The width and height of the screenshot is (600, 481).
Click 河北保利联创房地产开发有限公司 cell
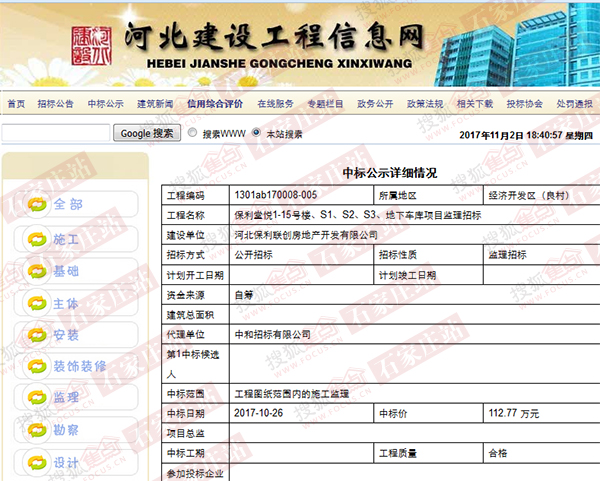click(x=306, y=235)
